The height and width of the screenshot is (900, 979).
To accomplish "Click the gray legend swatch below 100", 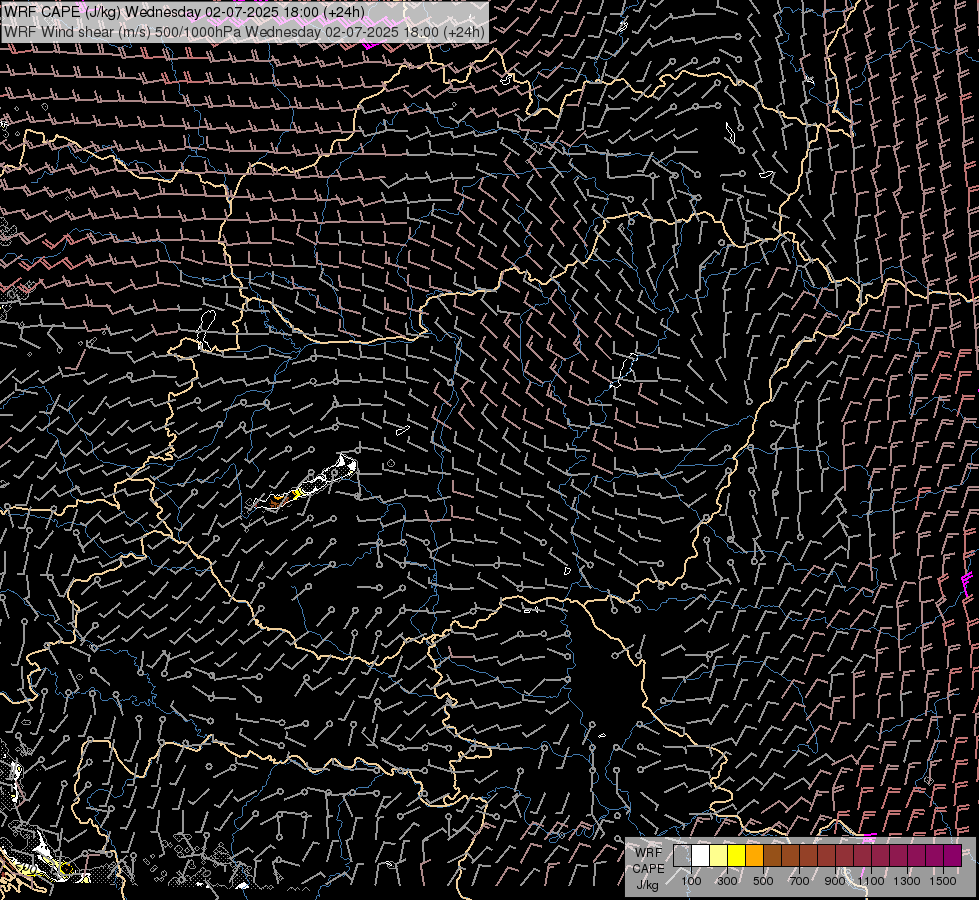I will (682, 855).
